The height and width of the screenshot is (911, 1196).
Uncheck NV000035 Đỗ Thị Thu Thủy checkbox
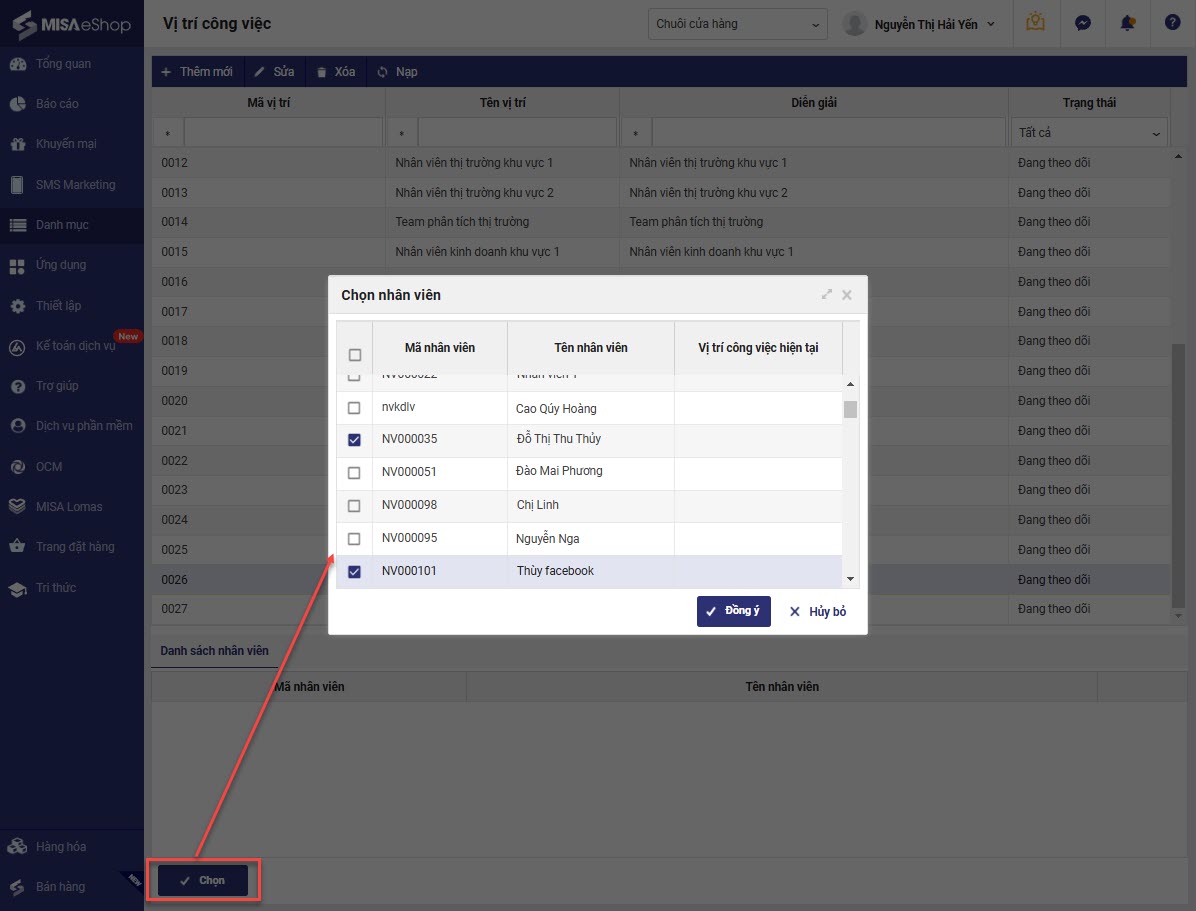pos(354,440)
